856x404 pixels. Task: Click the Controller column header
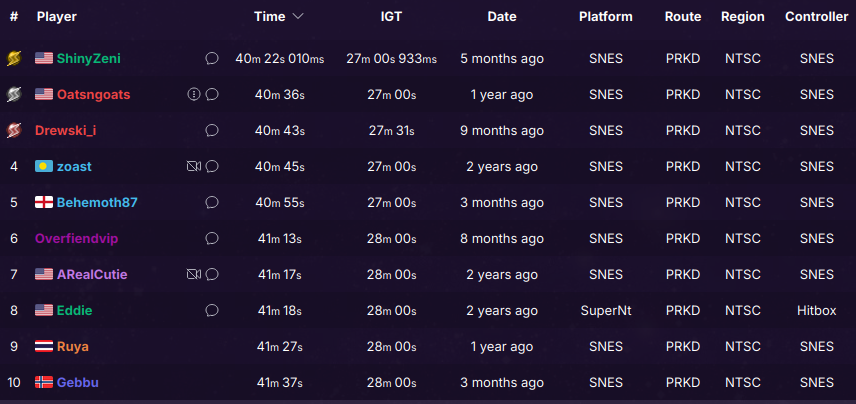(x=816, y=17)
